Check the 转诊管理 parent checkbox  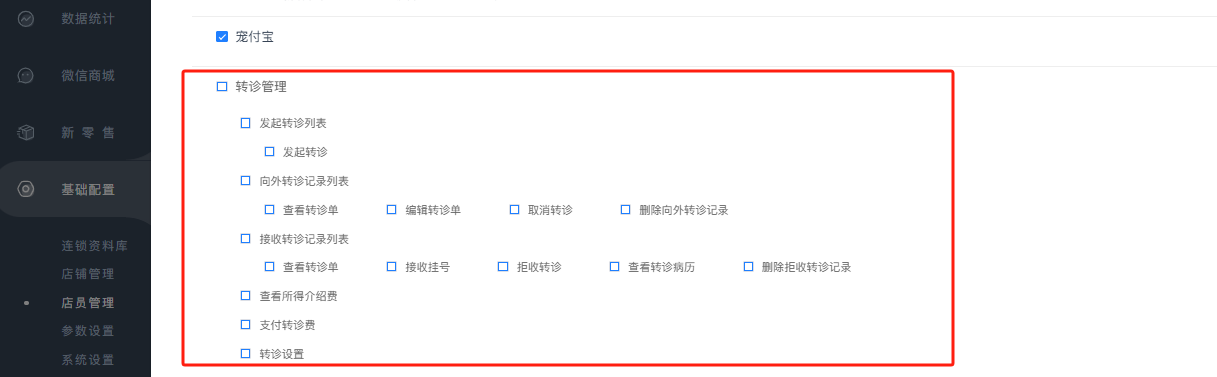[x=222, y=87]
